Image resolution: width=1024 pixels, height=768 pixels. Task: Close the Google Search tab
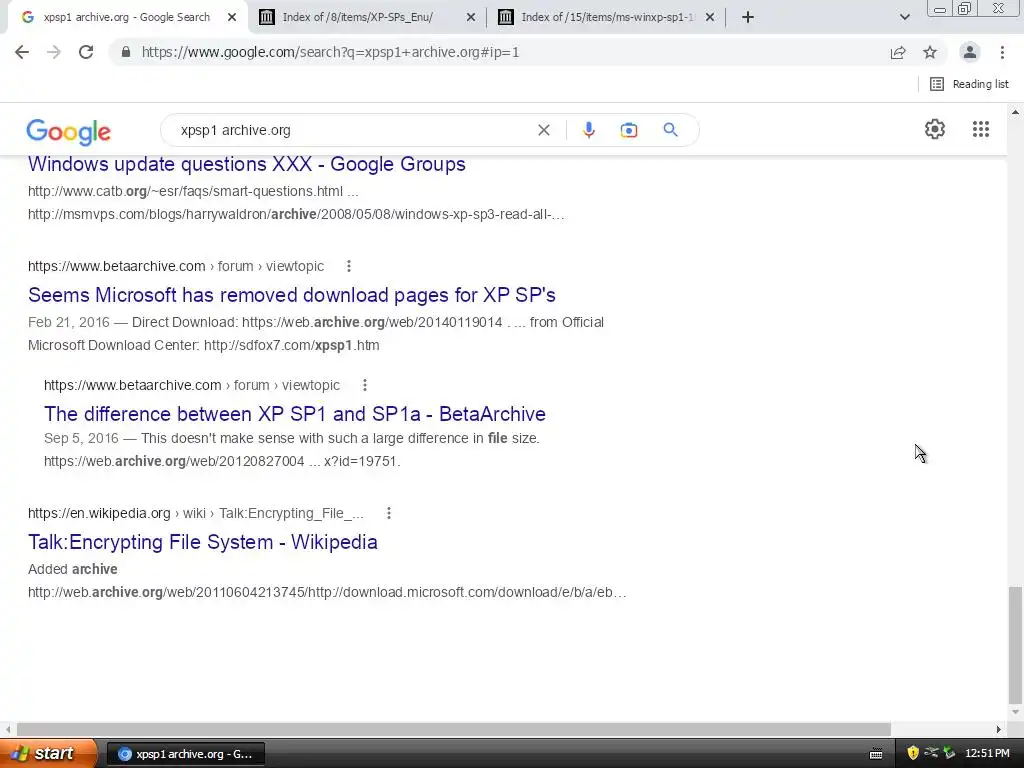(232, 18)
